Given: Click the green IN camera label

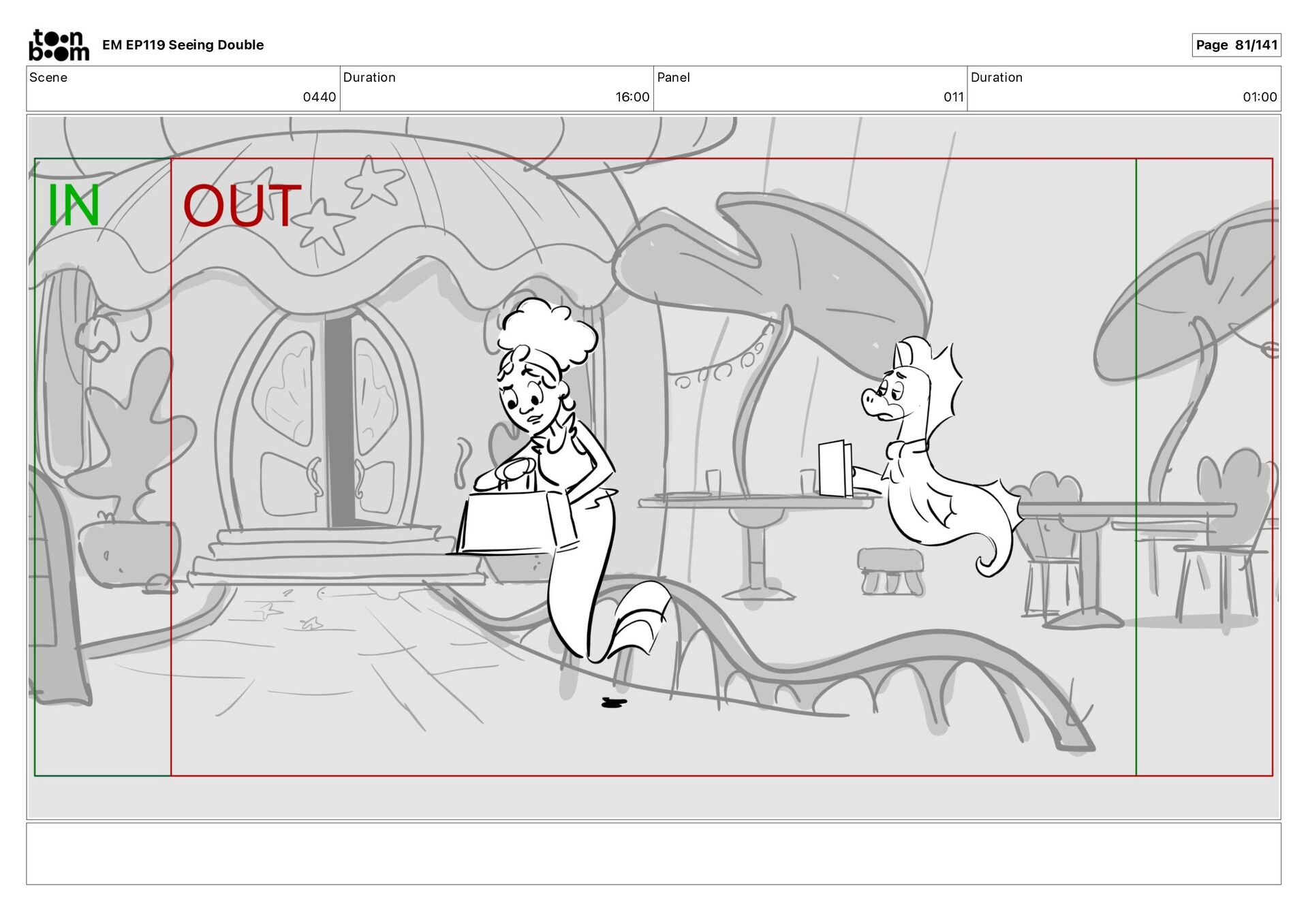Looking at the screenshot, I should (x=74, y=205).
